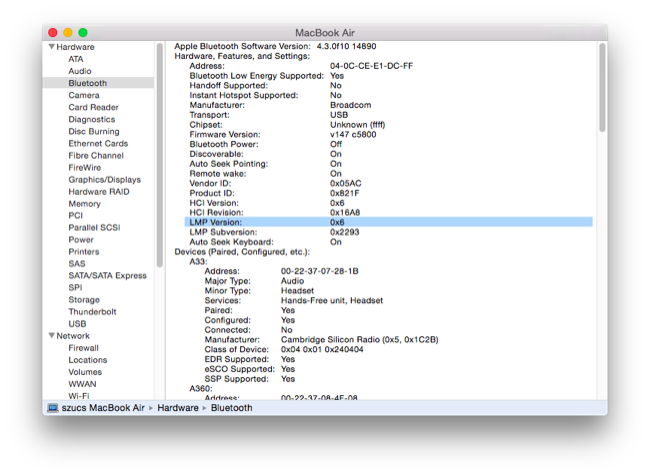
Task: Click the Network category label
Action: tap(73, 335)
